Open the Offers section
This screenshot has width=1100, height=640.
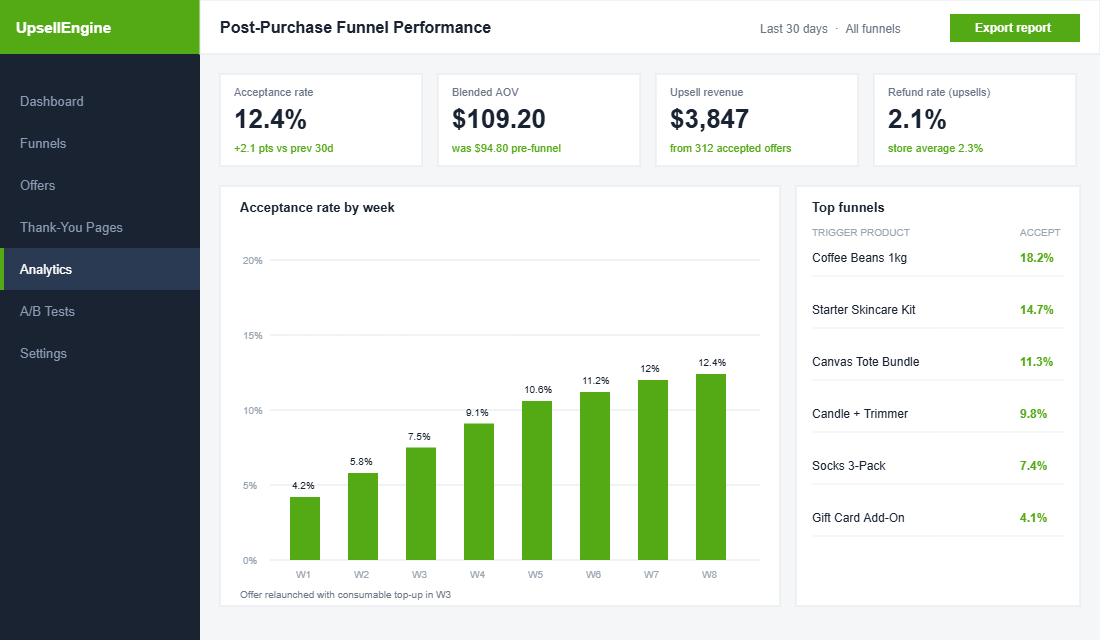[100, 185]
